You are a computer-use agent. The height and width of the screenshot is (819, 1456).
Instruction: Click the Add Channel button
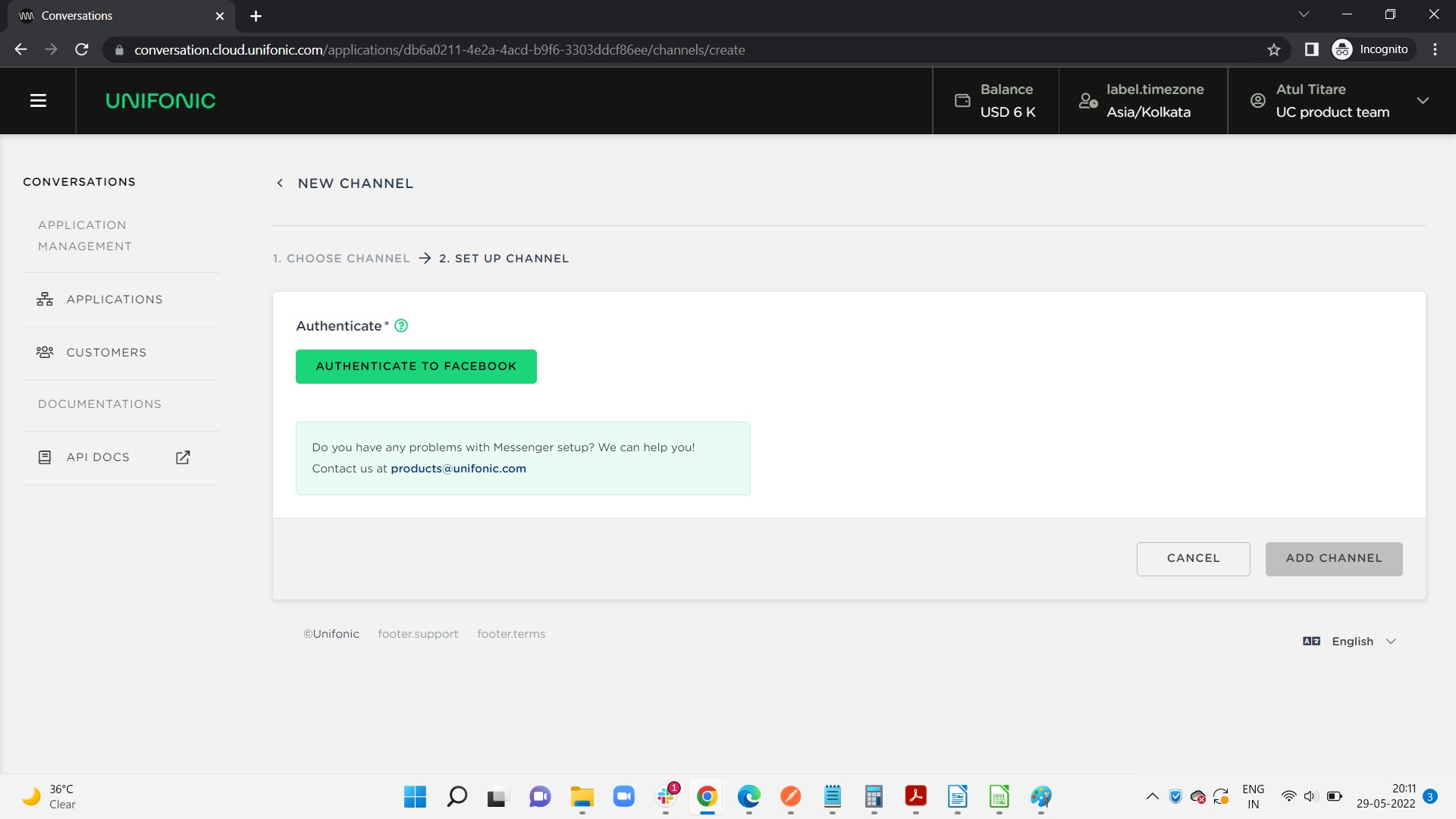(1333, 559)
